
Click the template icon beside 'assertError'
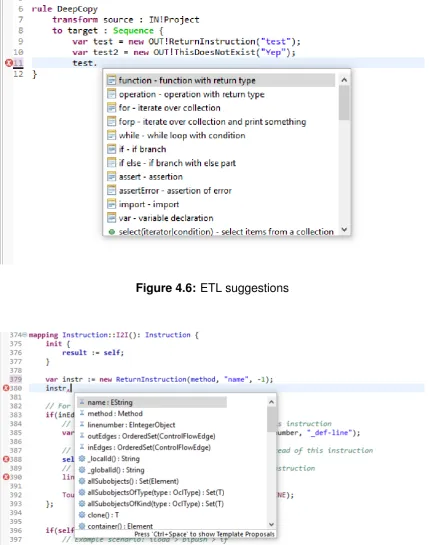111,190
